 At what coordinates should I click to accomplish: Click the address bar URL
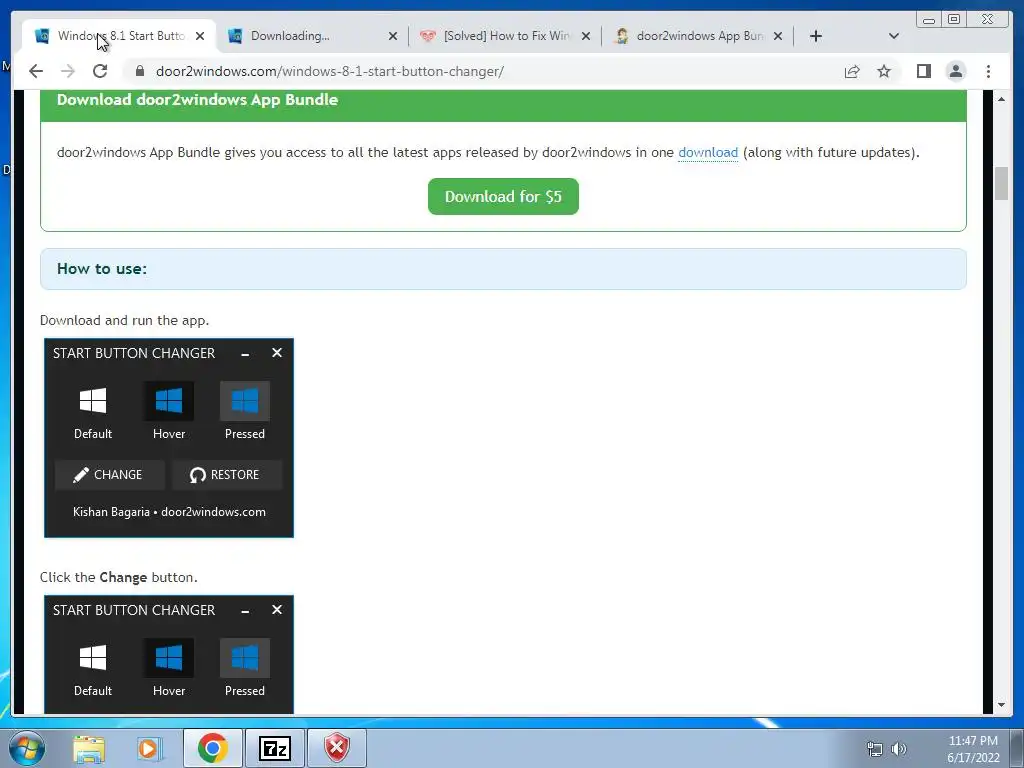point(330,71)
